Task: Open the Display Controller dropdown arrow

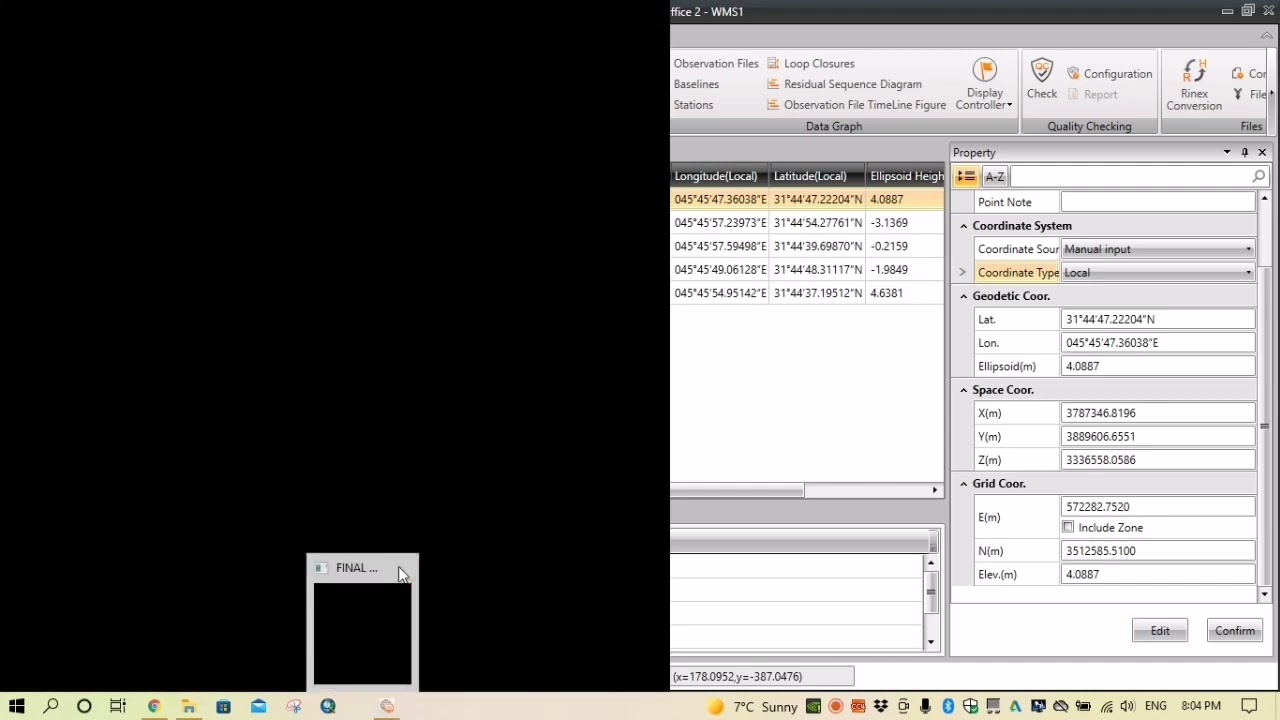Action: click(1010, 105)
